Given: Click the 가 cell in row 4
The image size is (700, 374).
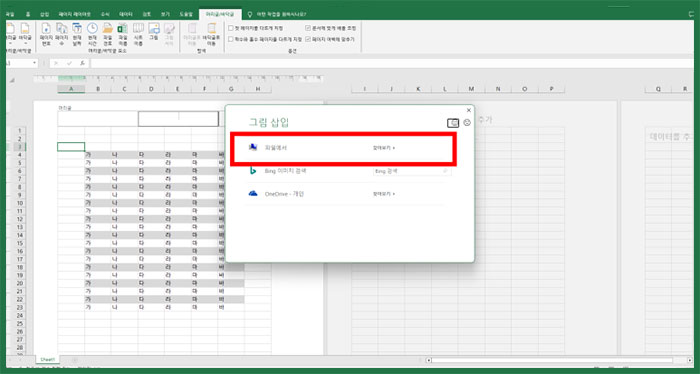Looking at the screenshot, I should pos(98,155).
